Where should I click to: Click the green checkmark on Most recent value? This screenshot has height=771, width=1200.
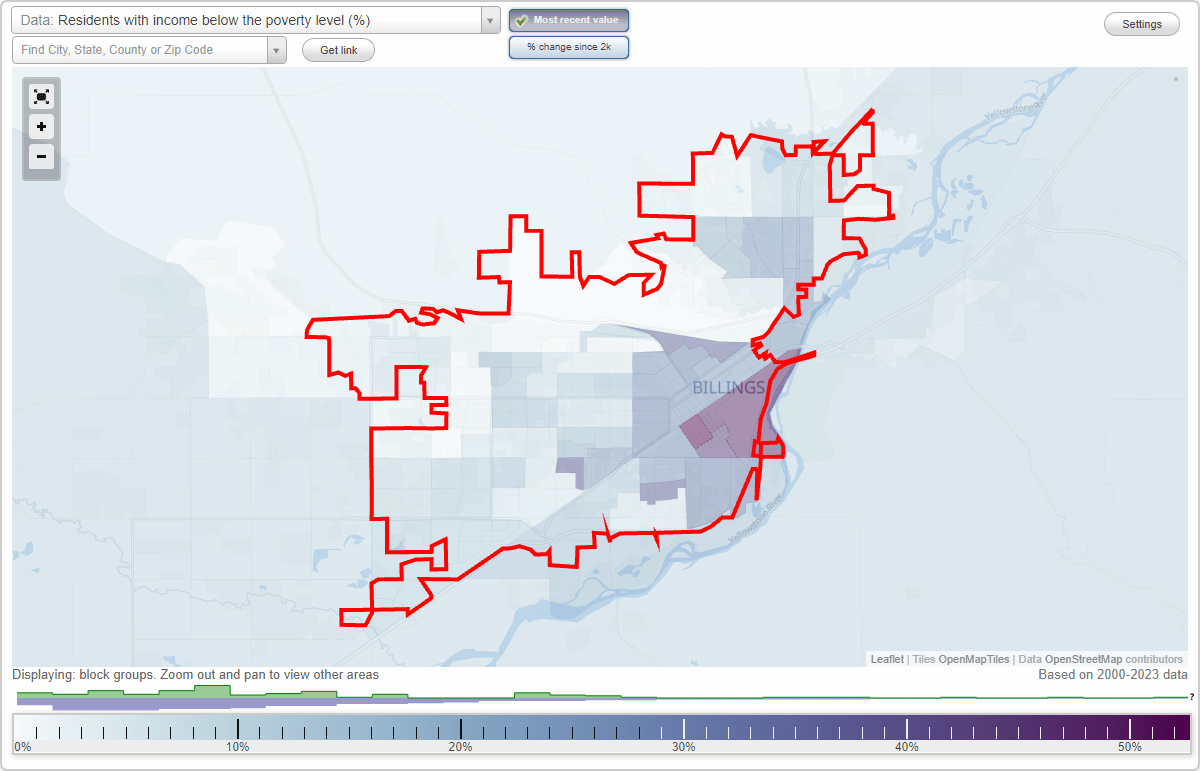[521, 20]
